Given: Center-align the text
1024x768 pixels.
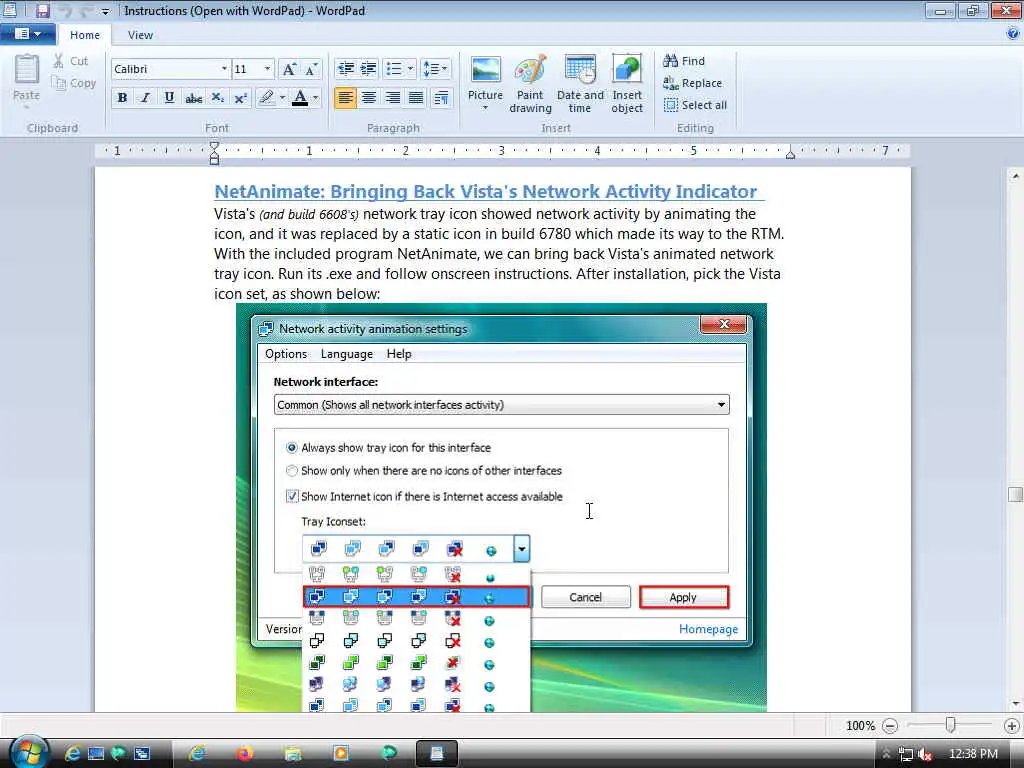Looking at the screenshot, I should point(369,98).
